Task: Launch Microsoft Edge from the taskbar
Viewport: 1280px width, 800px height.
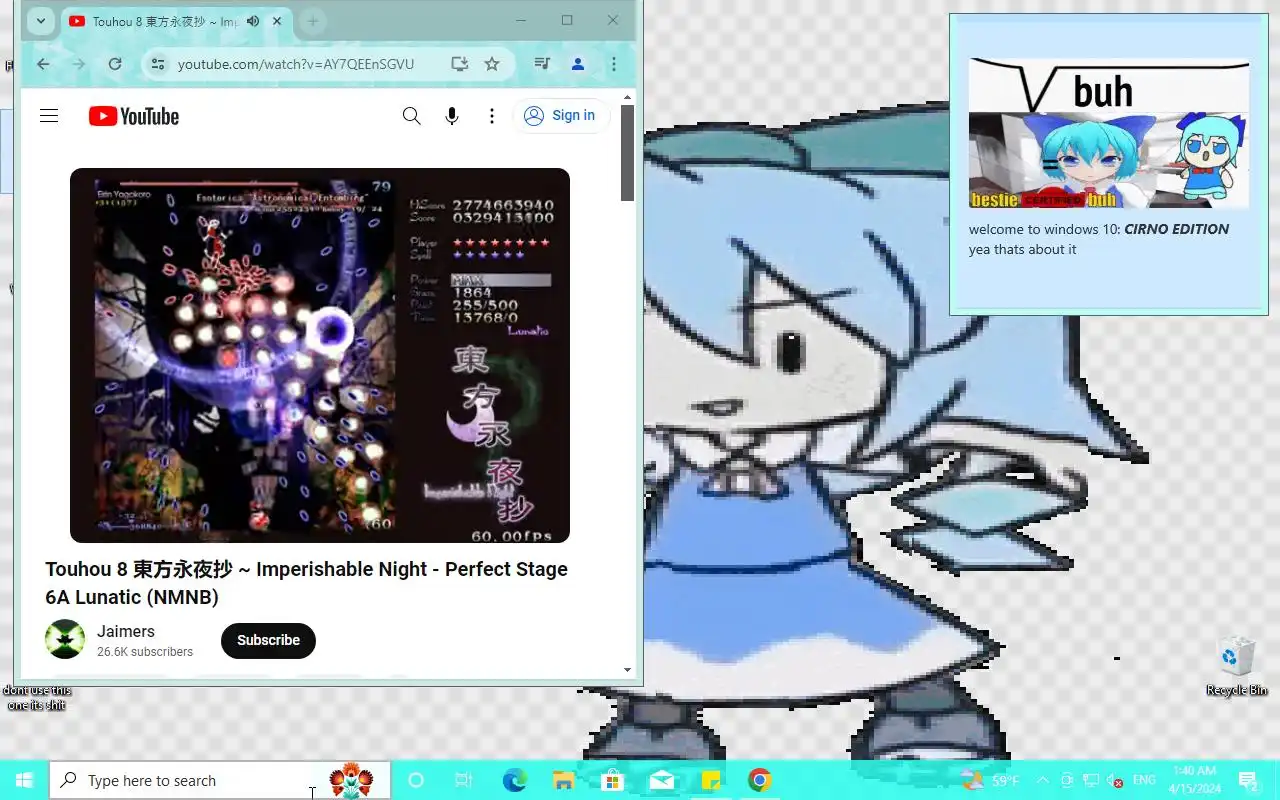Action: pos(515,780)
